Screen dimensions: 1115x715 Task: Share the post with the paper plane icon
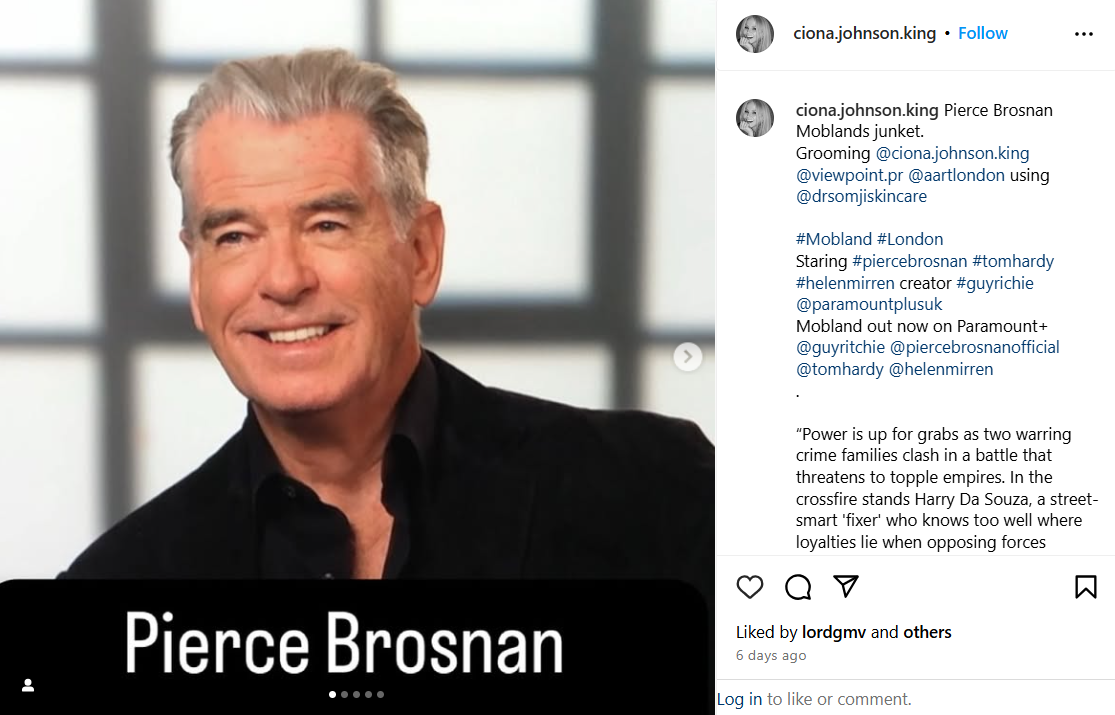click(x=846, y=586)
